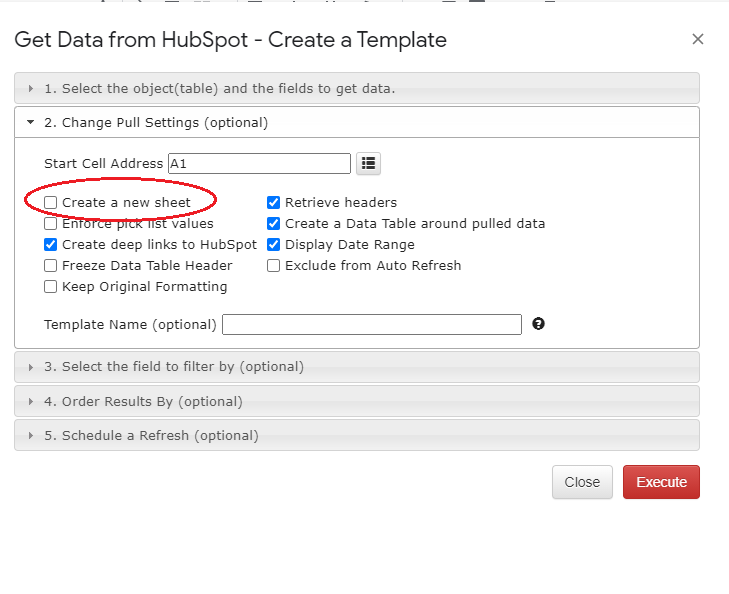The image size is (729, 594).
Task: Expand Select the field to filter by
Action: (357, 367)
